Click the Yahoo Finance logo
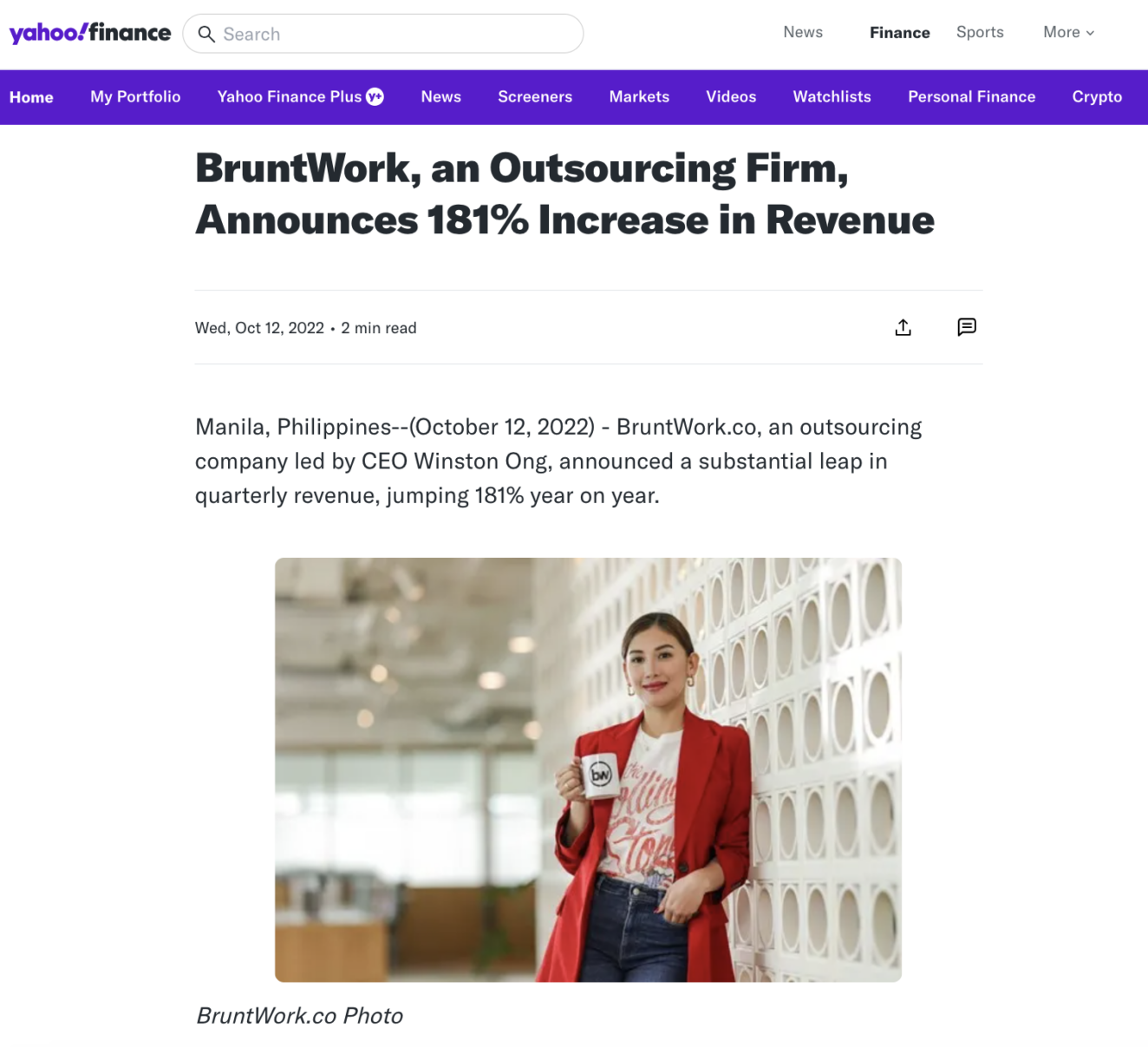 click(90, 33)
